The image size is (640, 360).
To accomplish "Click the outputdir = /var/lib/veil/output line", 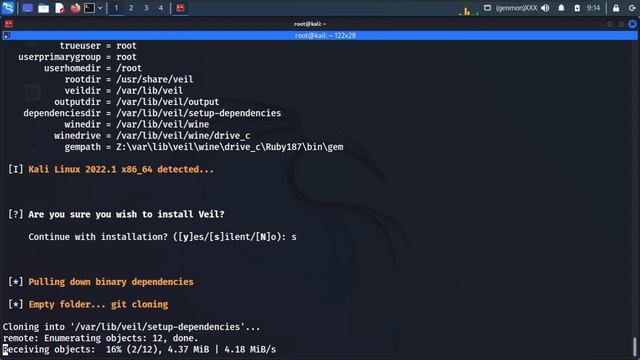I will (x=137, y=102).
